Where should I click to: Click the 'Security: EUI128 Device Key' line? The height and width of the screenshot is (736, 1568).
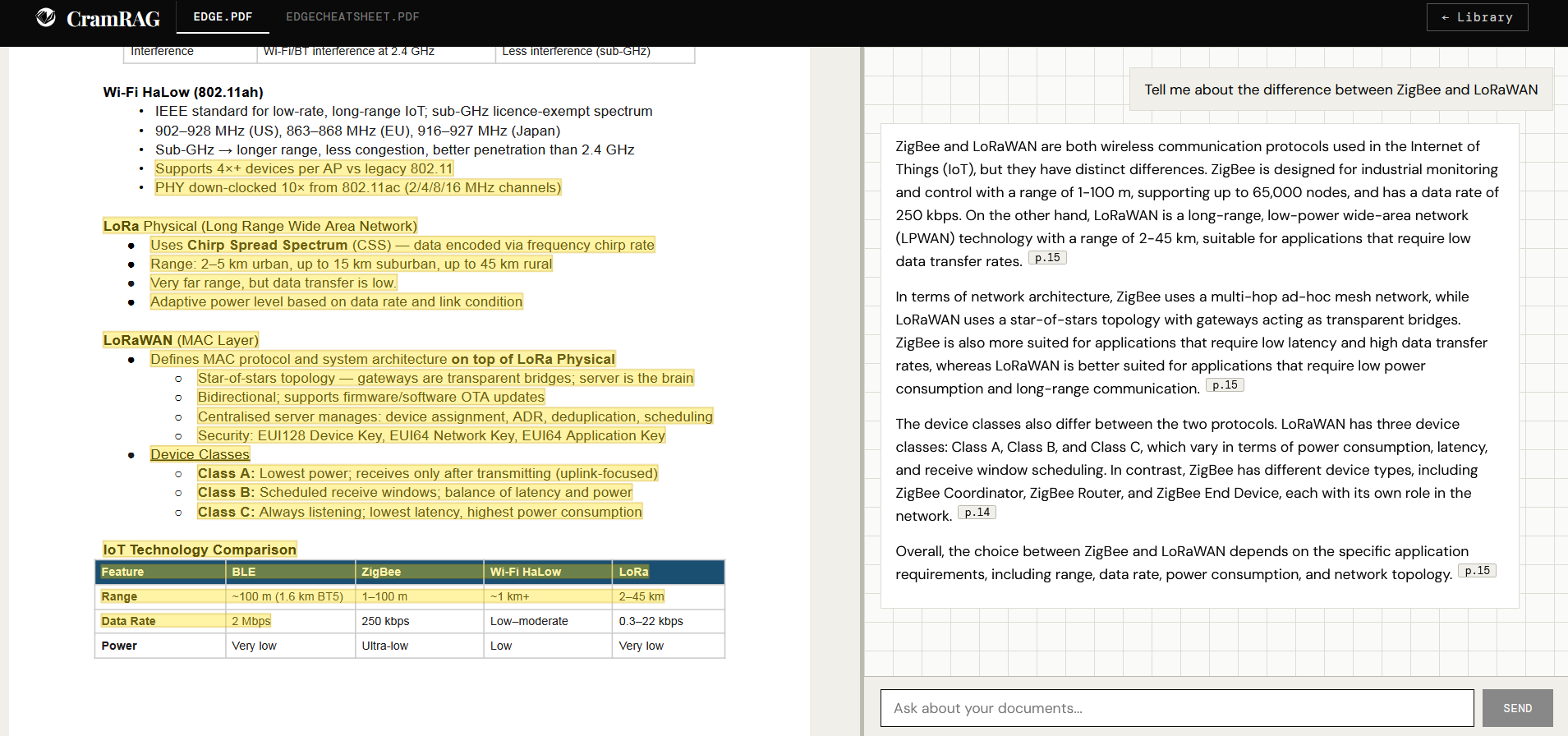(431, 435)
